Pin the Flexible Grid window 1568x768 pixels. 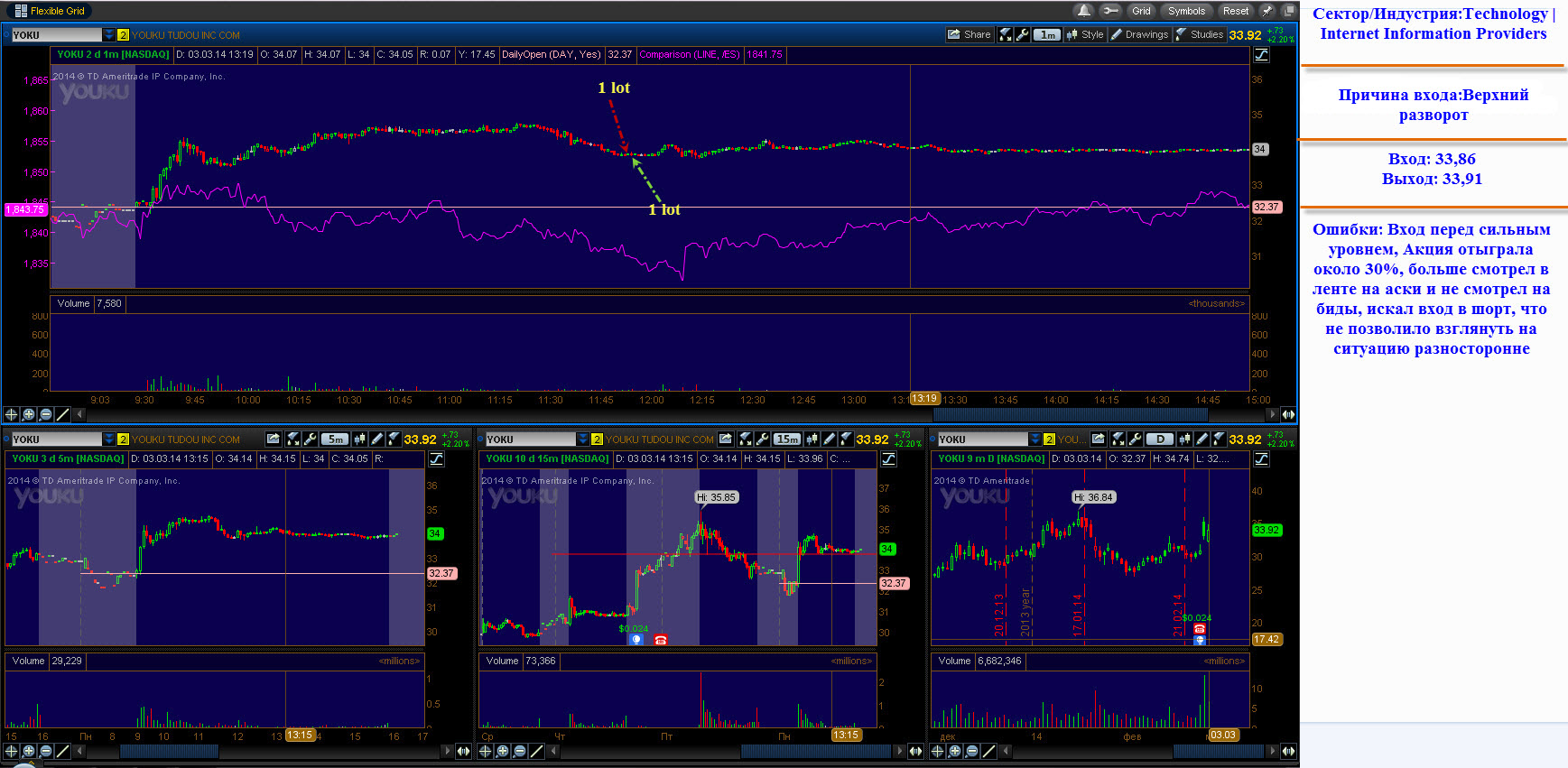pos(1267,11)
